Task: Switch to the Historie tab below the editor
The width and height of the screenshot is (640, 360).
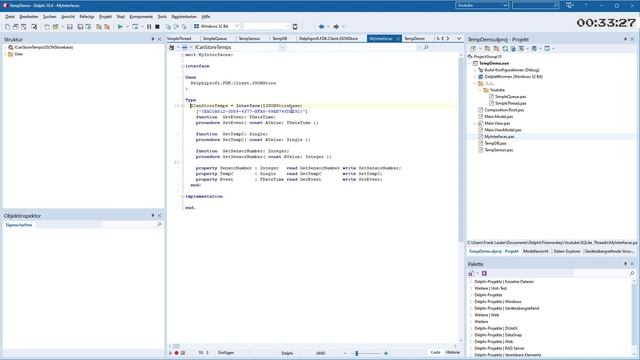Action: pos(453,352)
